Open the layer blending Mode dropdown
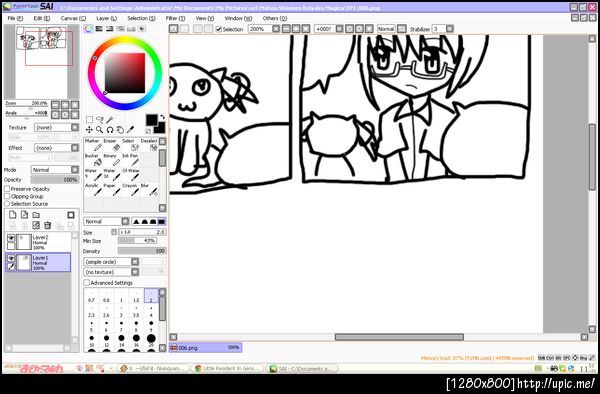 pos(55,169)
